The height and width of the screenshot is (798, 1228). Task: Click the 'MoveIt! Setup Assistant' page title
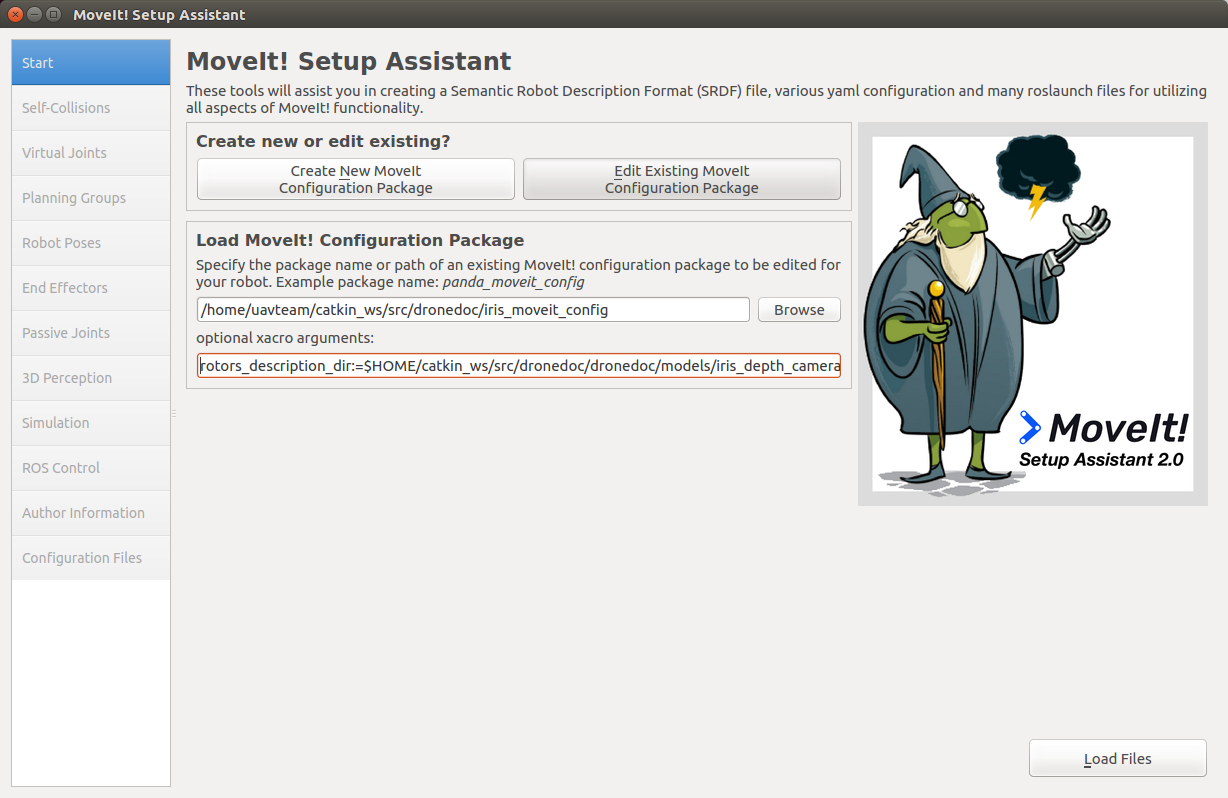coord(349,61)
